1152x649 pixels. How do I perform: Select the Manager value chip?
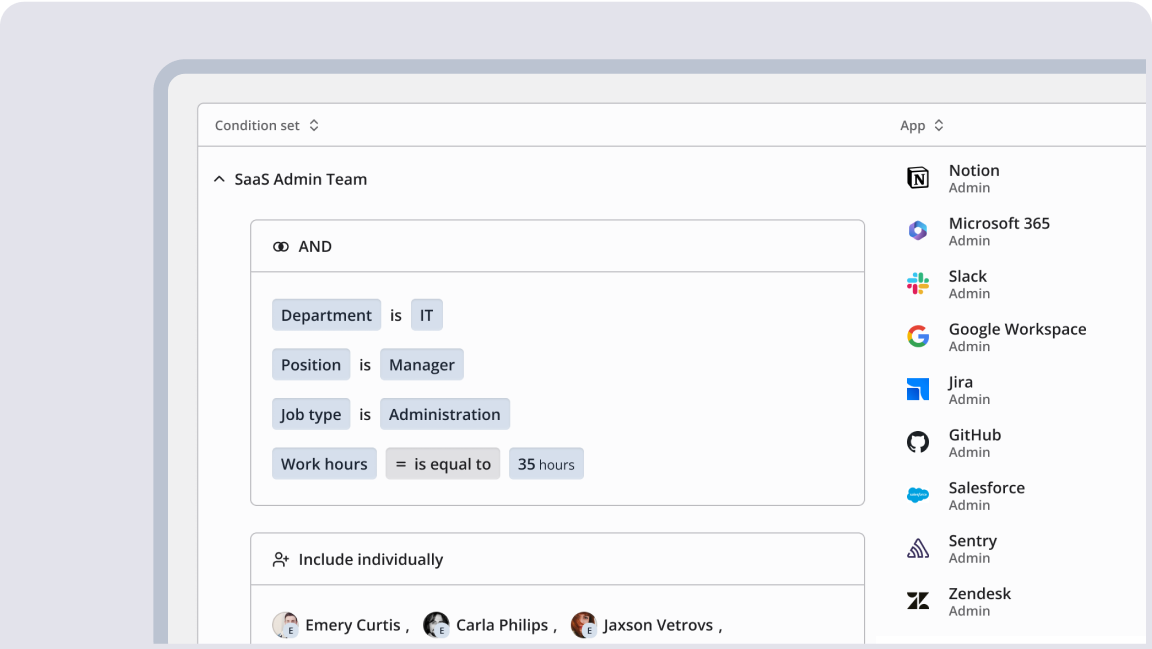421,365
